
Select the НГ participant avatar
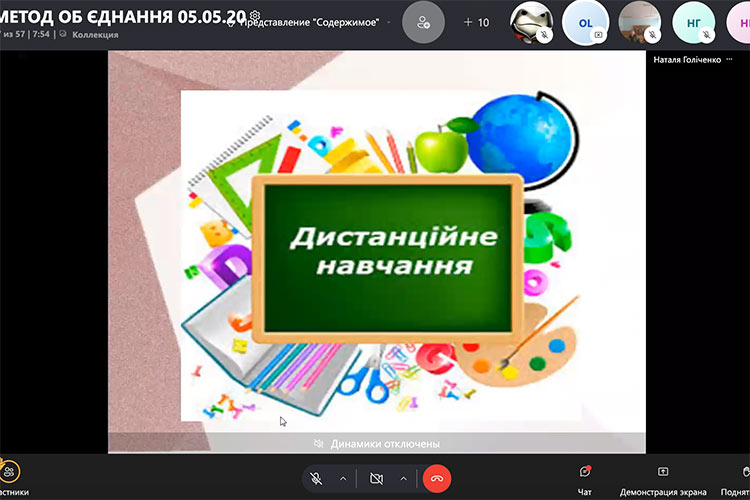pos(694,22)
